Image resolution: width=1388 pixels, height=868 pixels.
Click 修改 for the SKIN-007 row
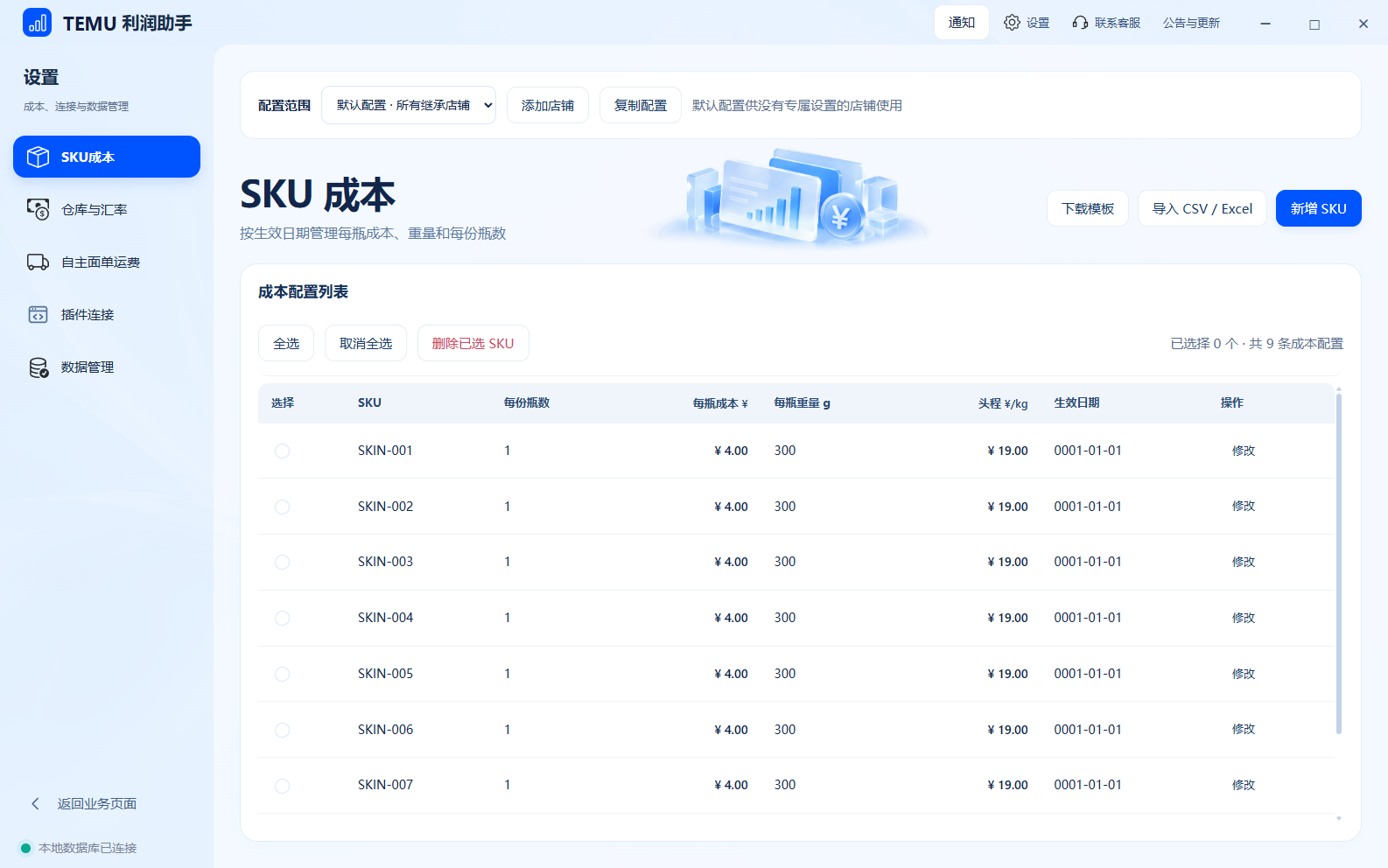tap(1244, 785)
